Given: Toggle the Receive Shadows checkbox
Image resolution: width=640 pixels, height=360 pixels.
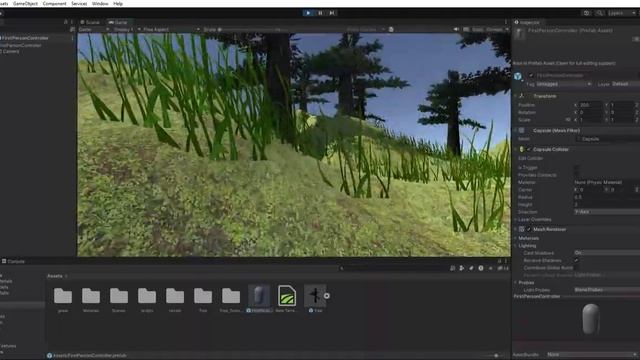Looking at the screenshot, I should 577,260.
